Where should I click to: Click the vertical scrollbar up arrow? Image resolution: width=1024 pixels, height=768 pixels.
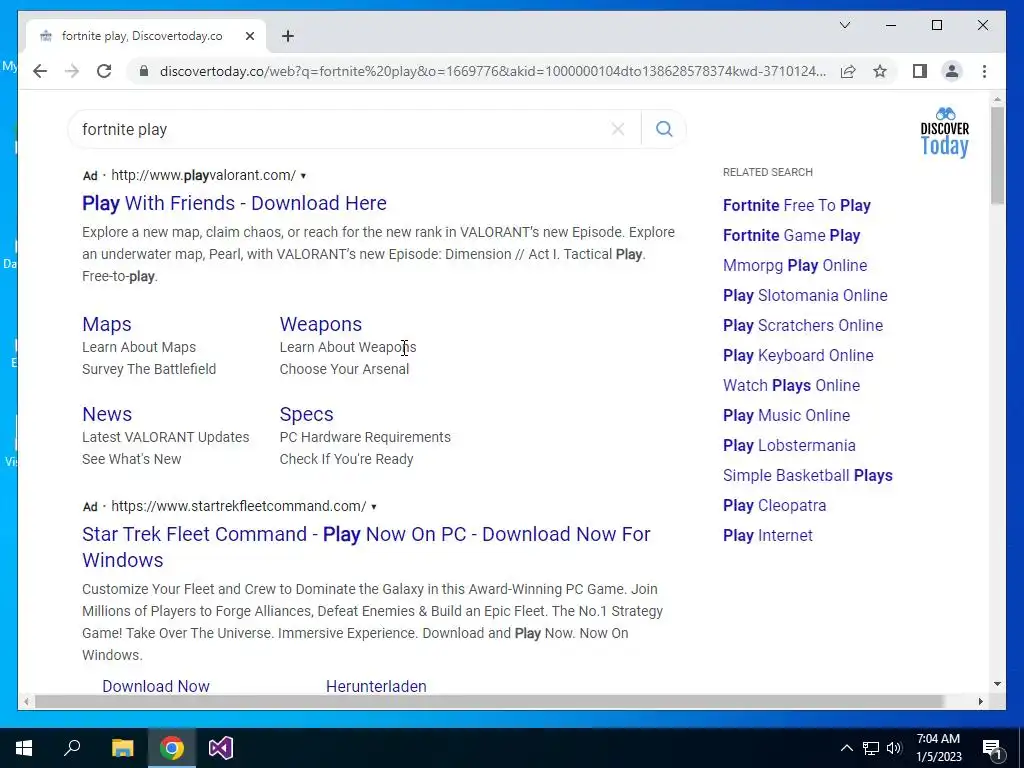[x=997, y=100]
